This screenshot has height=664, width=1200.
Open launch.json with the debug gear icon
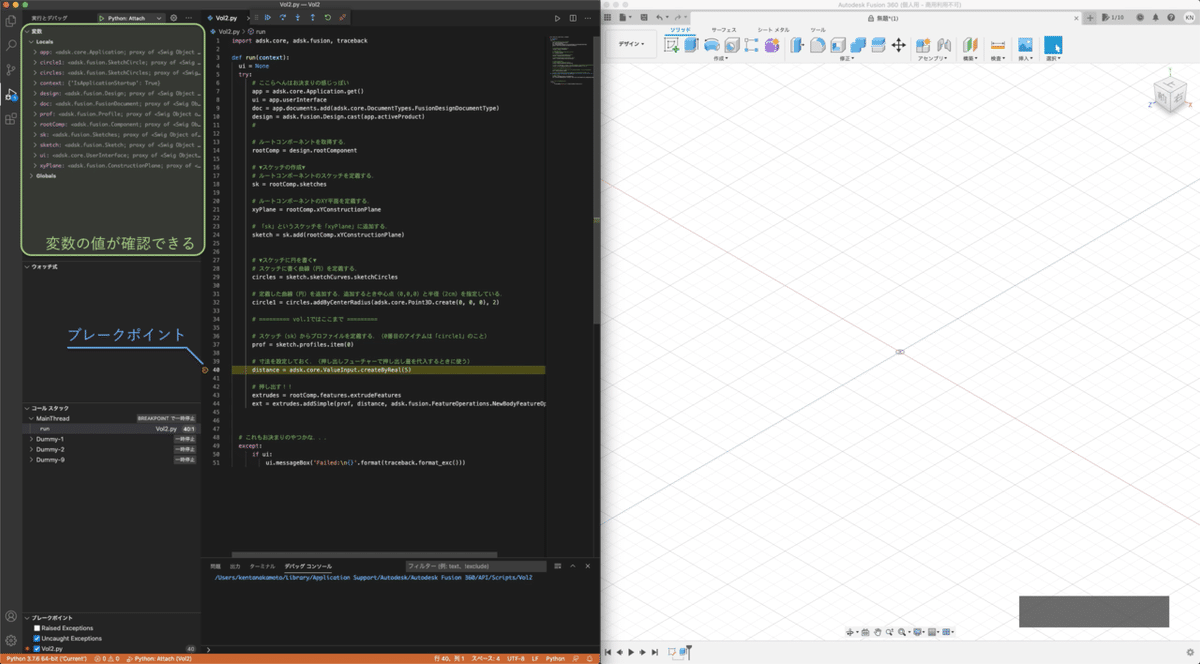coord(173,18)
